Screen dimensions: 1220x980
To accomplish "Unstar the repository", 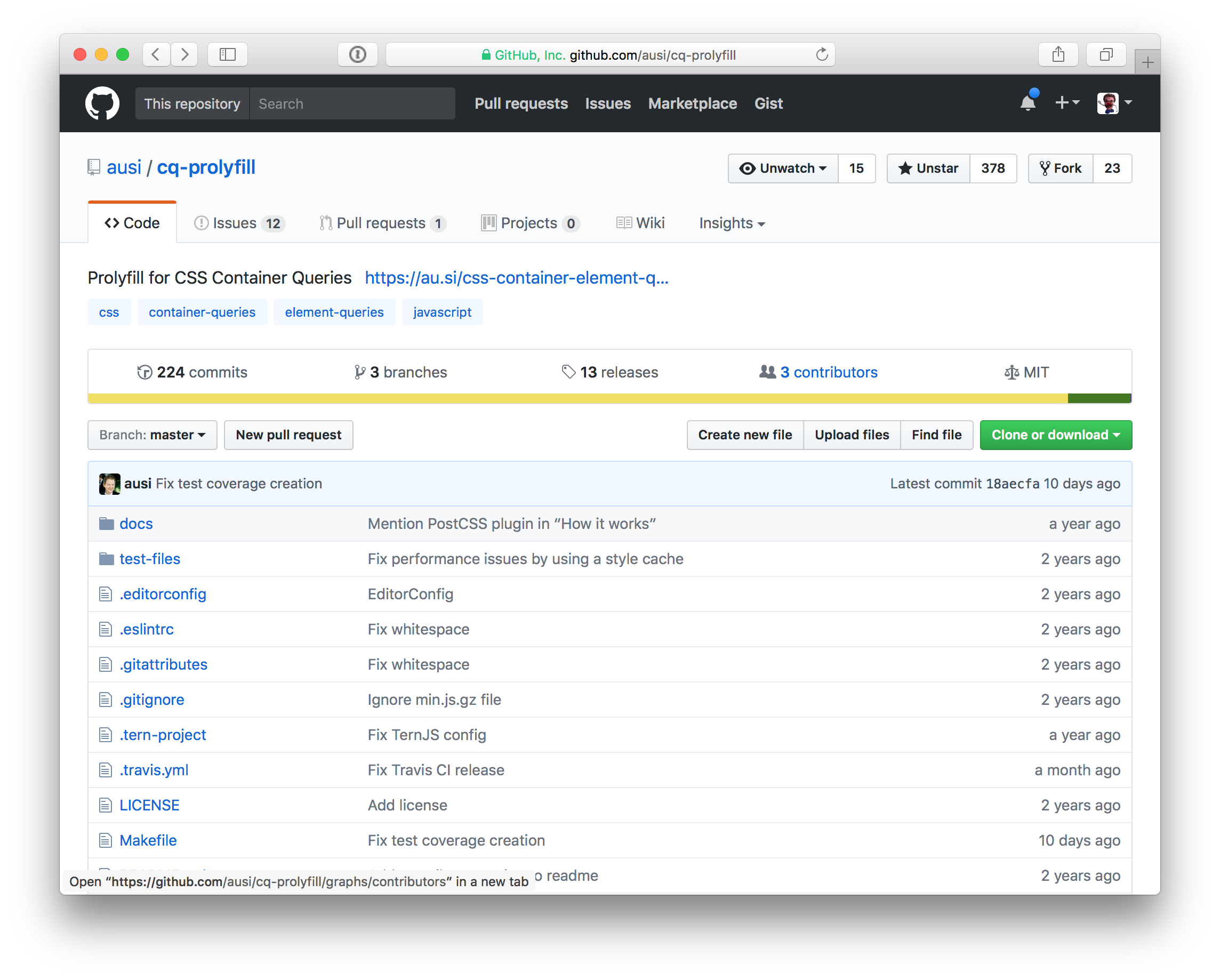I will point(928,168).
